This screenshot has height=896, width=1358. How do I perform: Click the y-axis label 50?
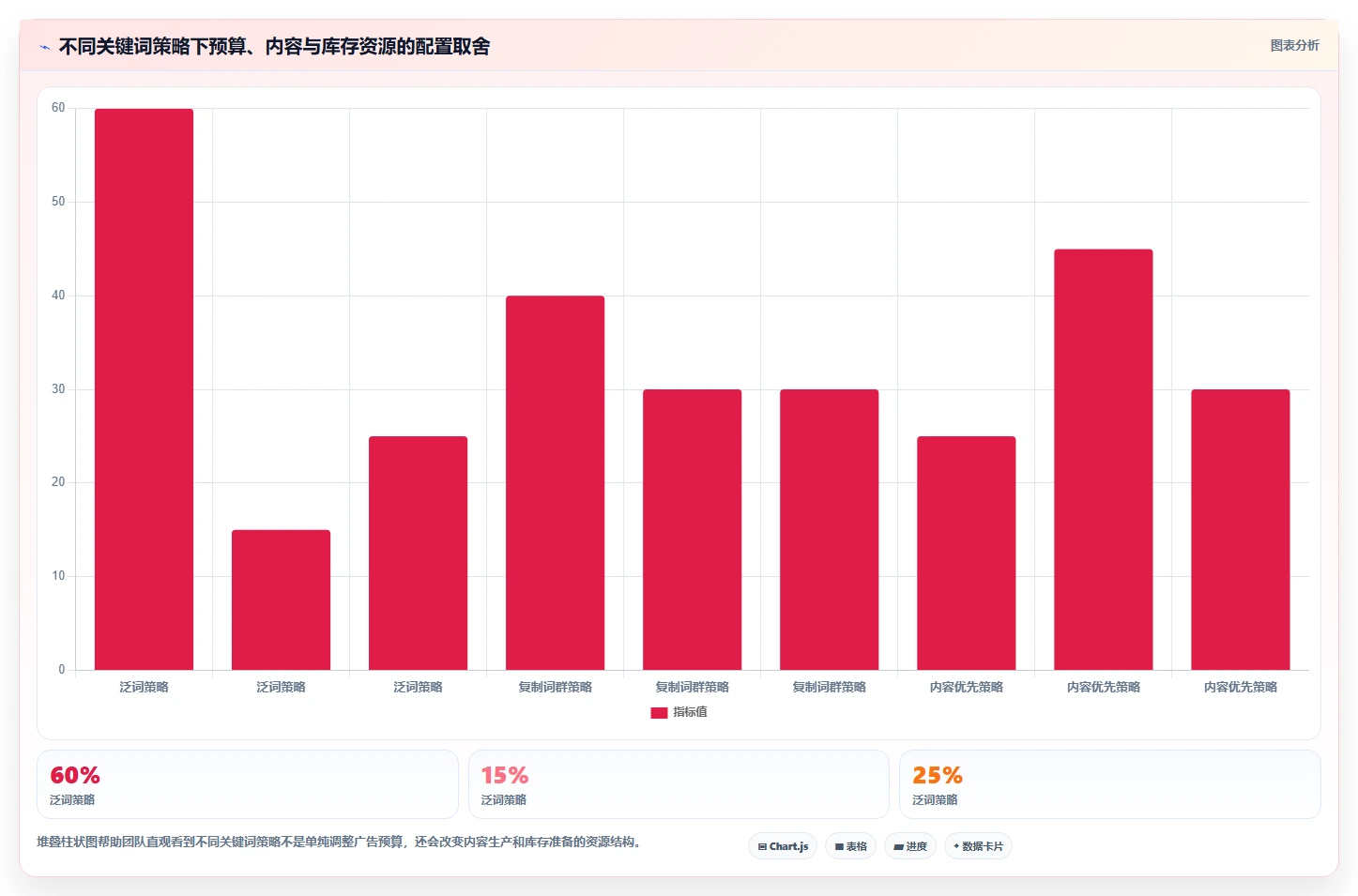point(58,202)
